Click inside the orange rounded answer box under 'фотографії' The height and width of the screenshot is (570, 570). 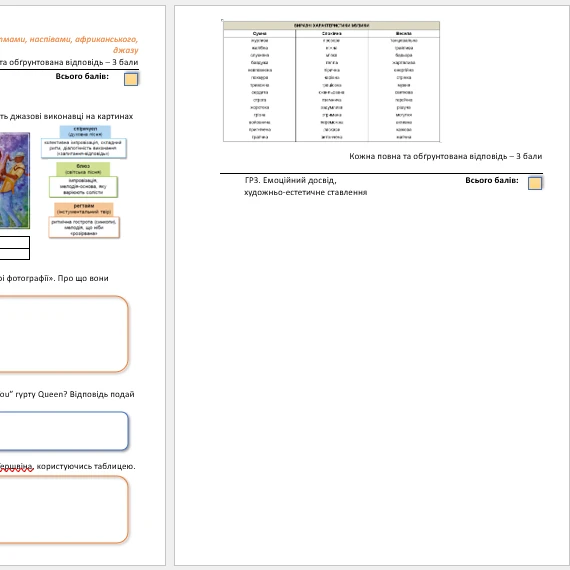[64, 334]
